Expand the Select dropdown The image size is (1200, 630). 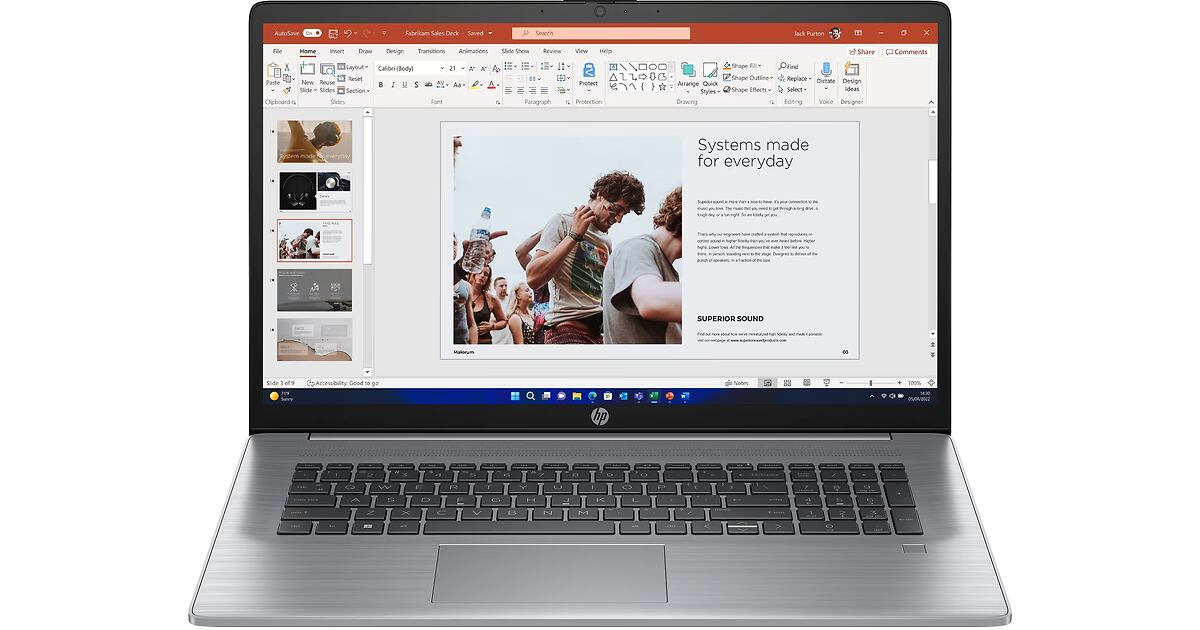[794, 90]
